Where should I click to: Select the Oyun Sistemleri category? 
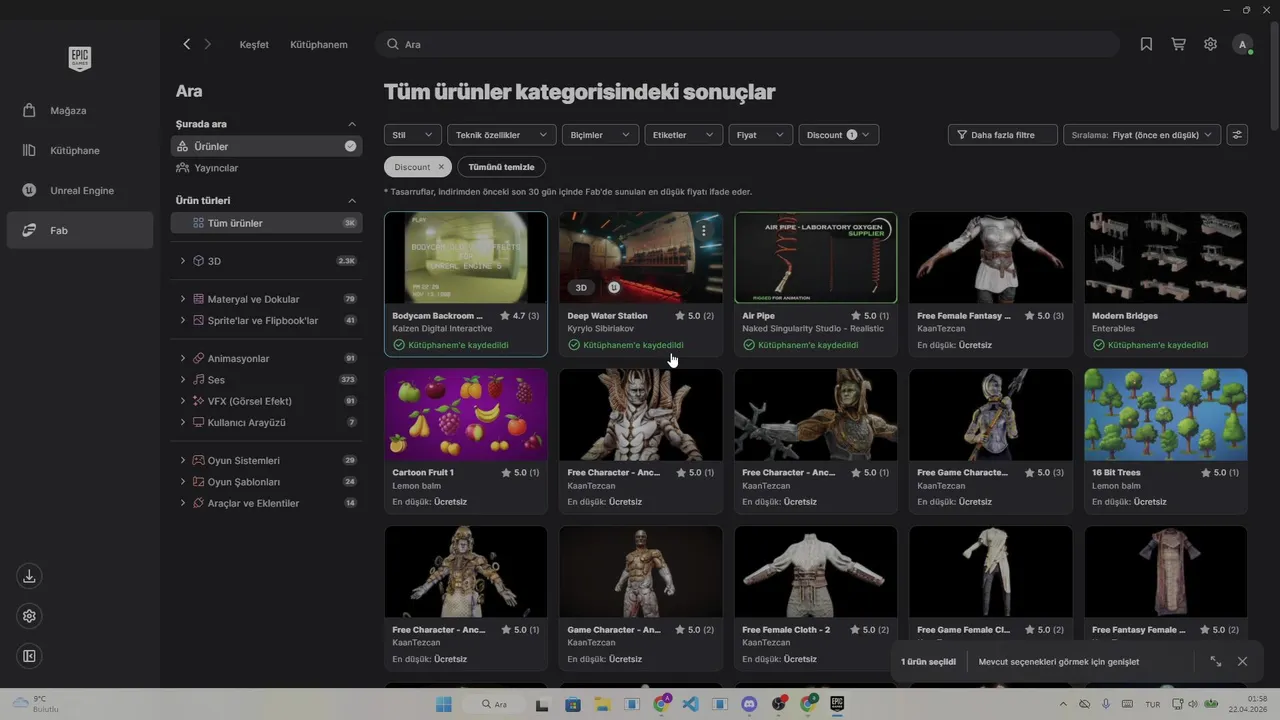click(243, 461)
